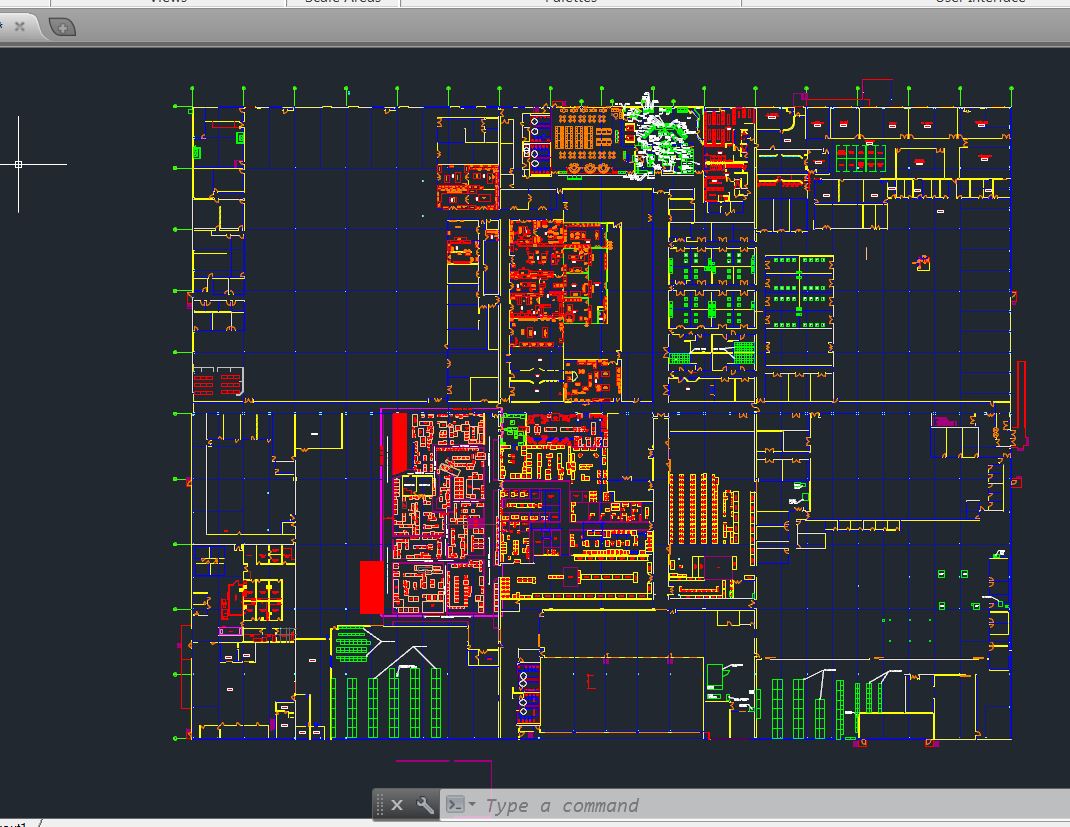Open the recent commands dropdown arrow
1070x827 pixels.
[472, 804]
